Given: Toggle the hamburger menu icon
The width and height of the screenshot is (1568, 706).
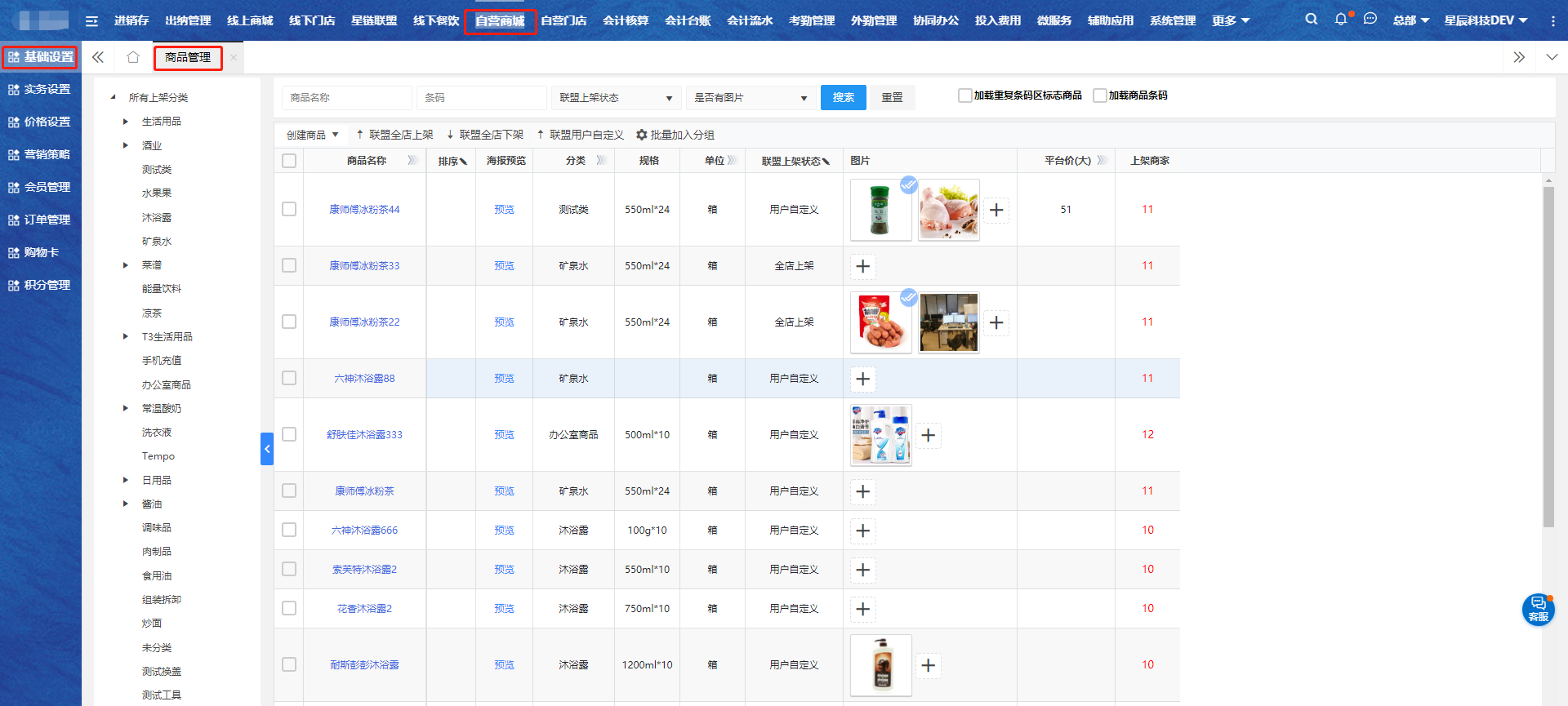Looking at the screenshot, I should [x=91, y=20].
